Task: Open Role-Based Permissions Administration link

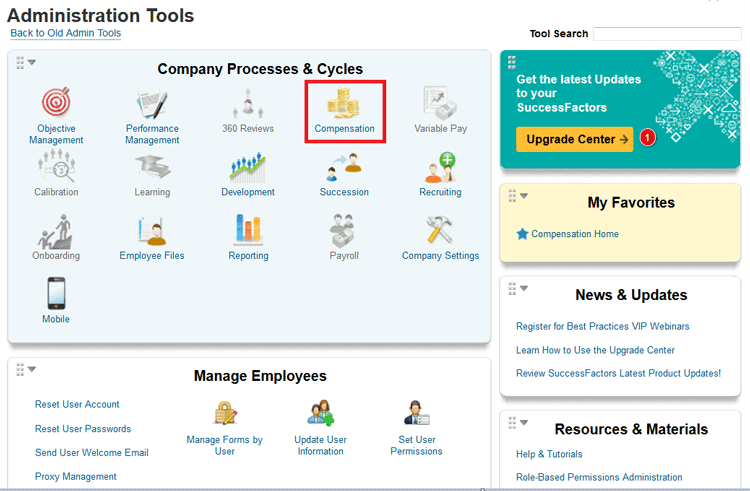Action: pyautogui.click(x=599, y=477)
